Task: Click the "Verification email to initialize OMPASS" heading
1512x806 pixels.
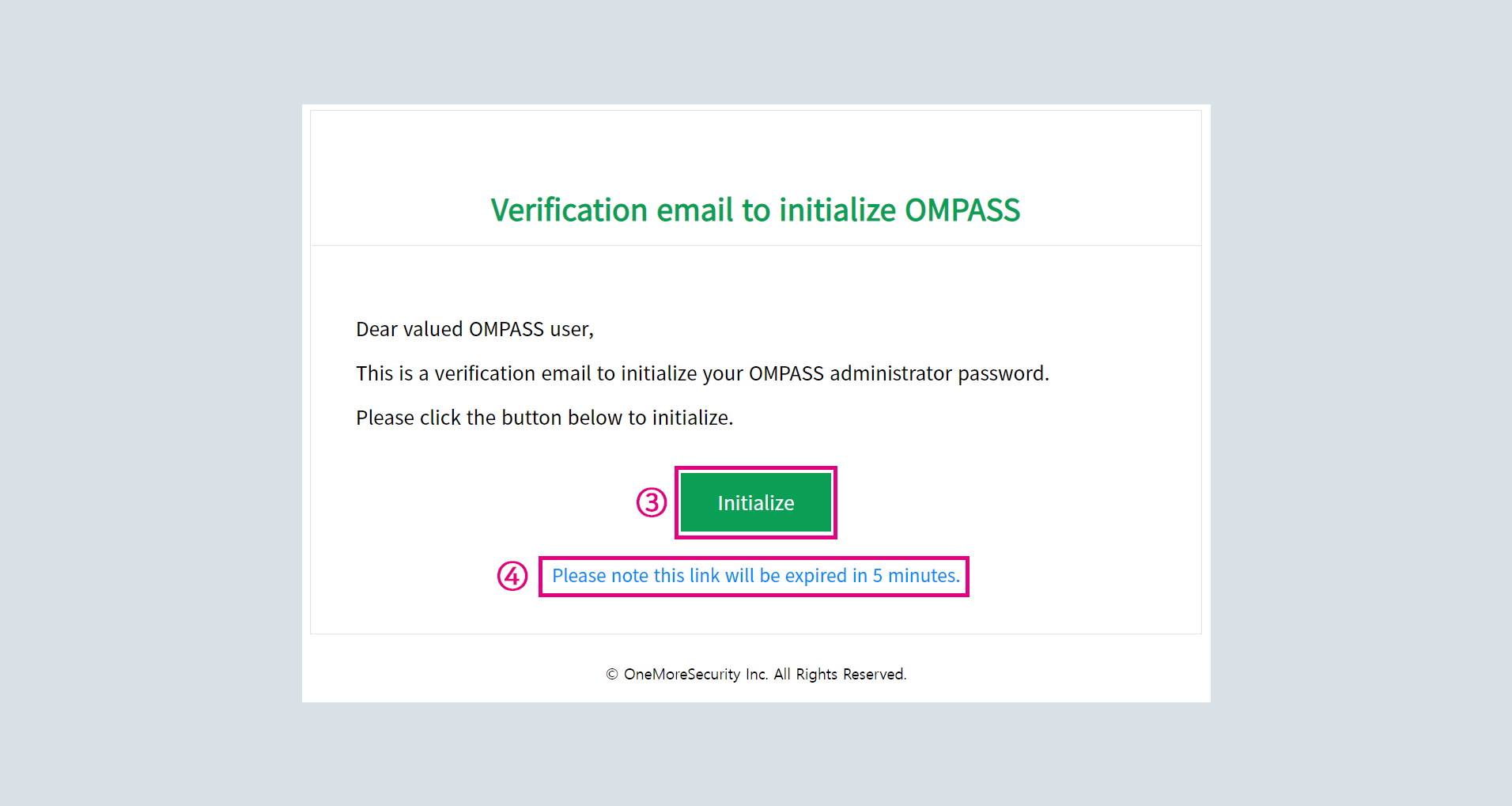Action: click(755, 210)
